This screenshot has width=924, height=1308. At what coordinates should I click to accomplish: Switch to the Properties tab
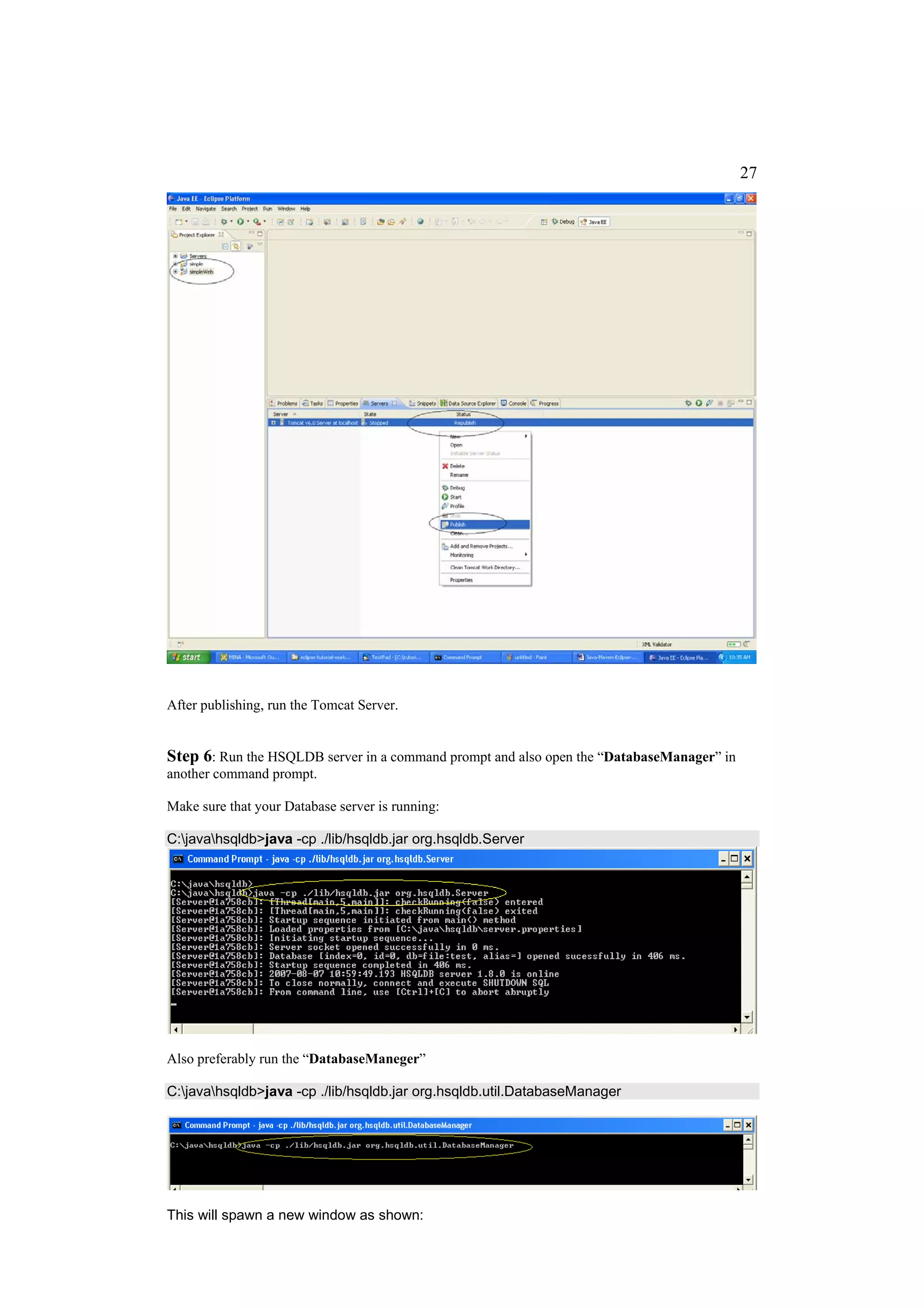tap(343, 404)
